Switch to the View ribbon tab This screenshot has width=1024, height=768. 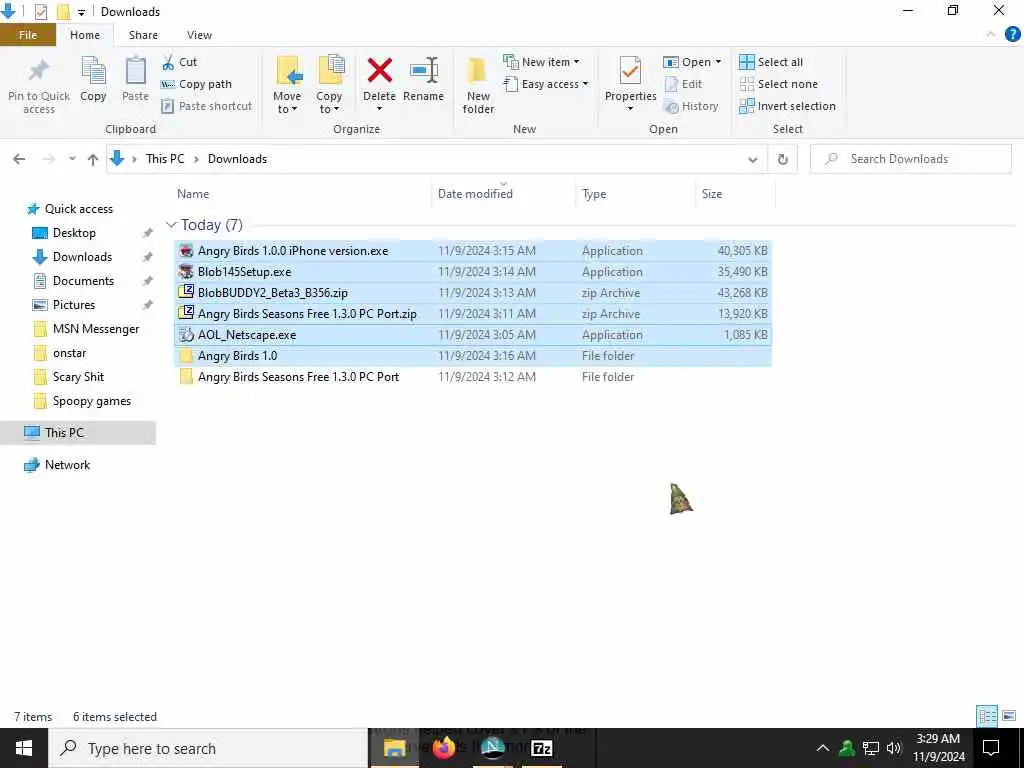coord(199,35)
